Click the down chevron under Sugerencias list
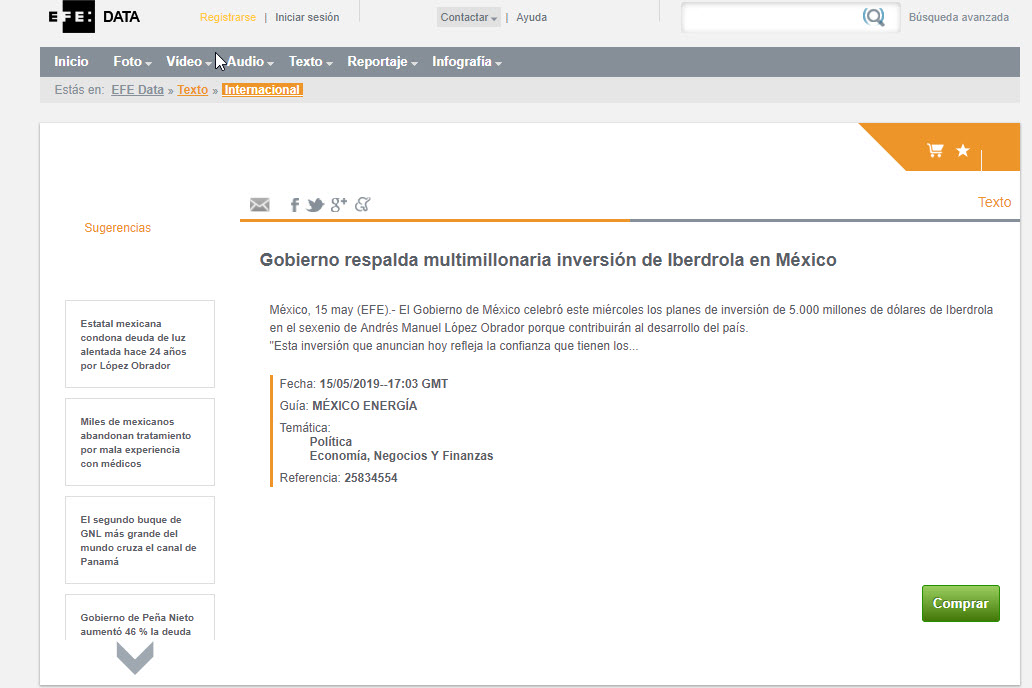Viewport: 1032px width, 688px height. click(135, 658)
